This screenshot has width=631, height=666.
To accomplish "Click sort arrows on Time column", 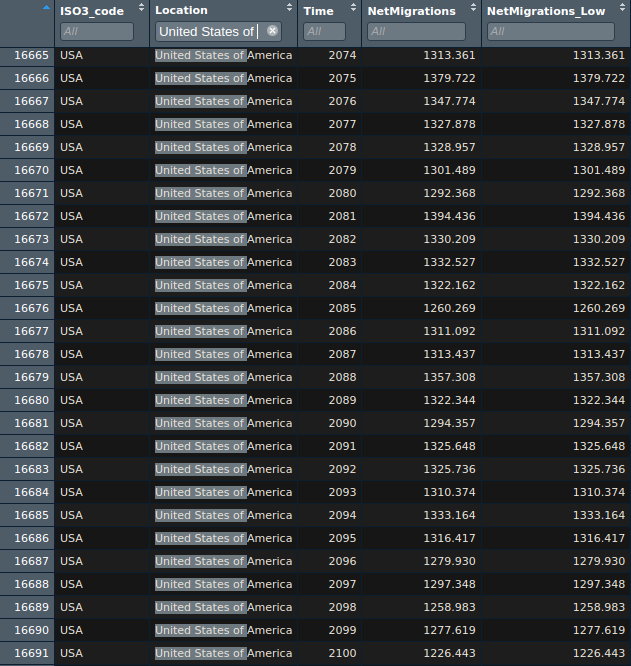I will 354,10.
